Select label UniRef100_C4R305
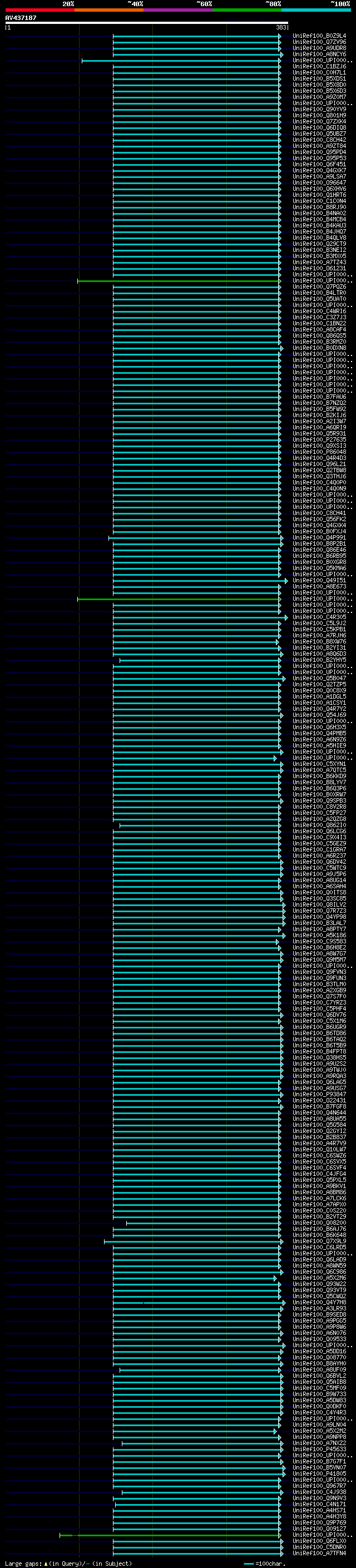Image resolution: width=356 pixels, height=1568 pixels. pos(319,617)
